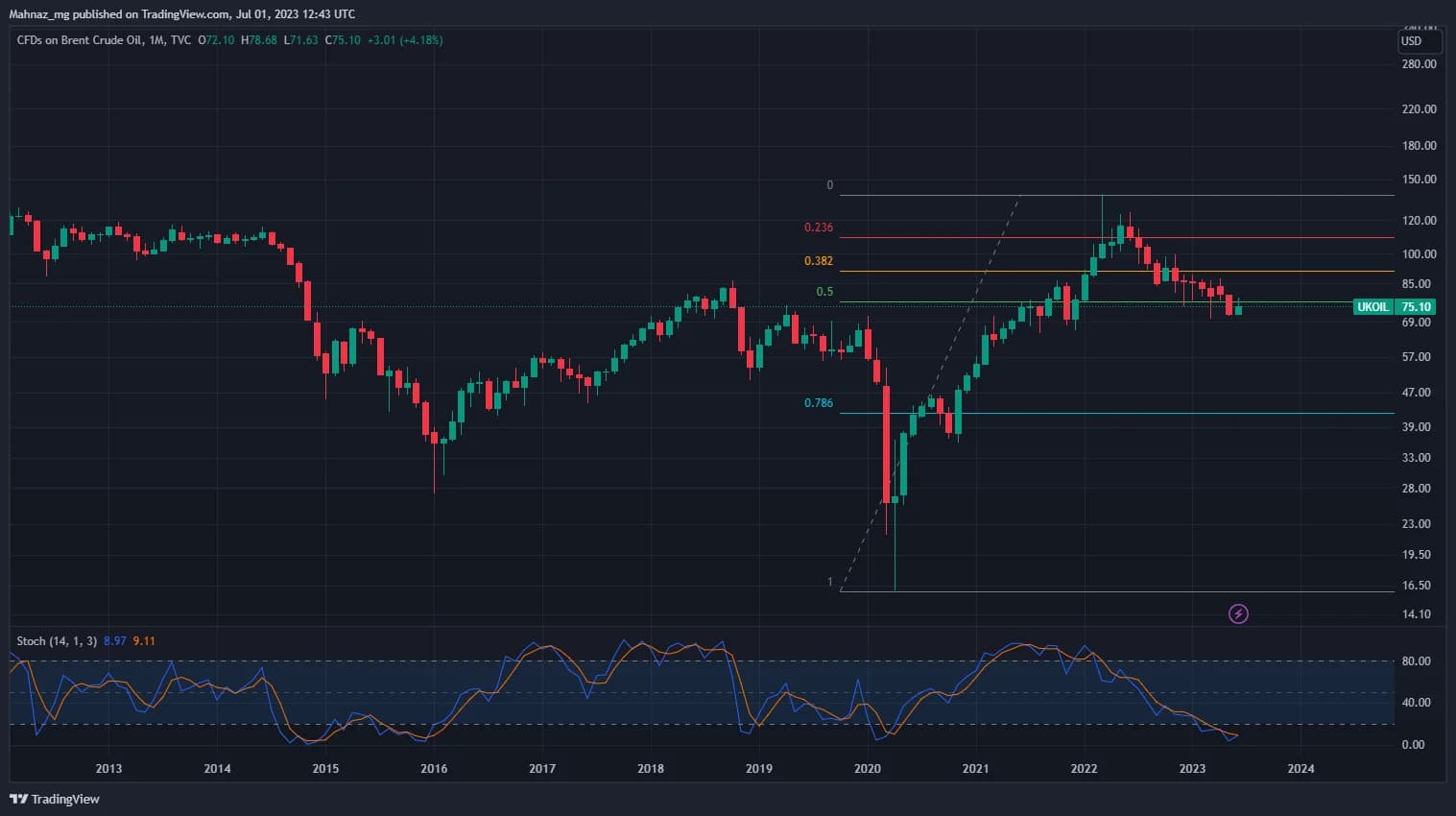Screen dimensions: 1456x816
Task: Click the high value H78.68
Action: 259,40
